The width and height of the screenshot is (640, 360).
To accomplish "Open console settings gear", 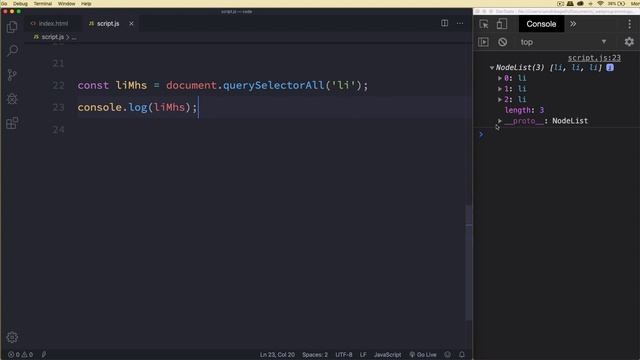I will tap(629, 42).
